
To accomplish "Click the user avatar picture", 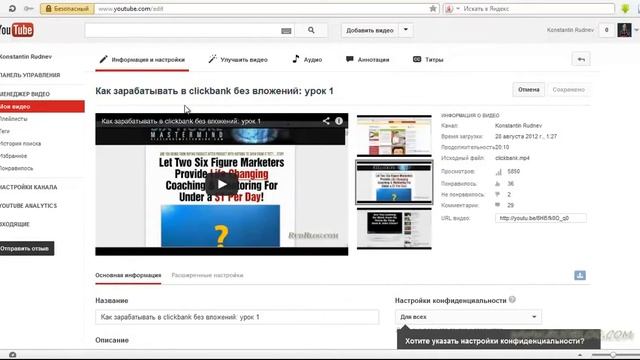I will tap(624, 30).
